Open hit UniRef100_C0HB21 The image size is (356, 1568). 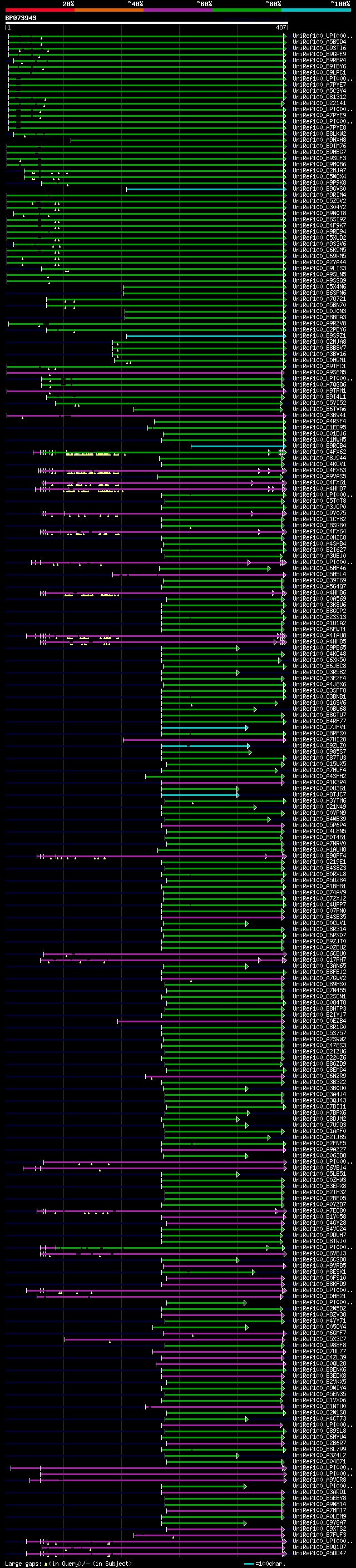[319, 1296]
